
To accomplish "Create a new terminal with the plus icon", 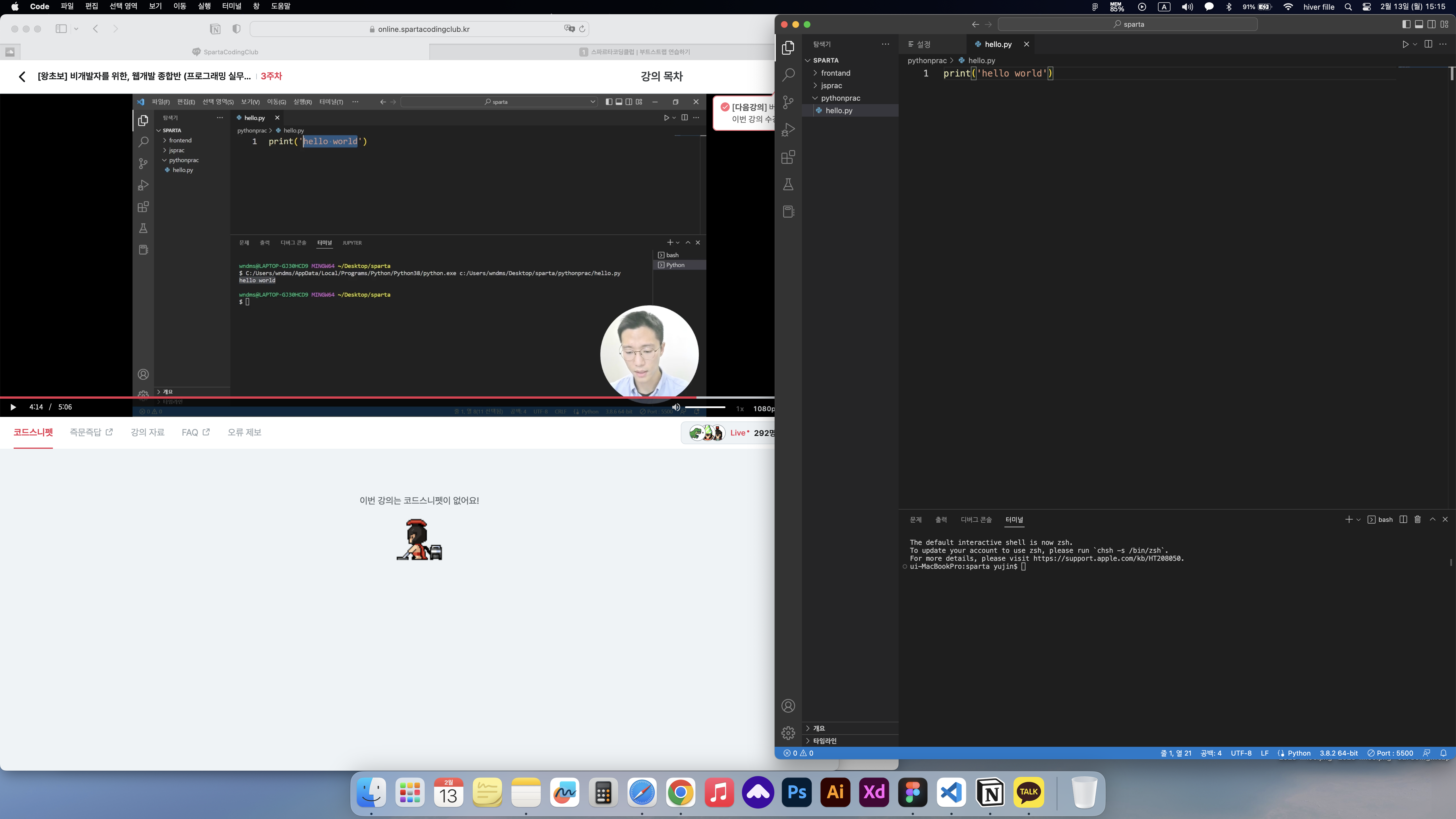I will coord(1349,520).
